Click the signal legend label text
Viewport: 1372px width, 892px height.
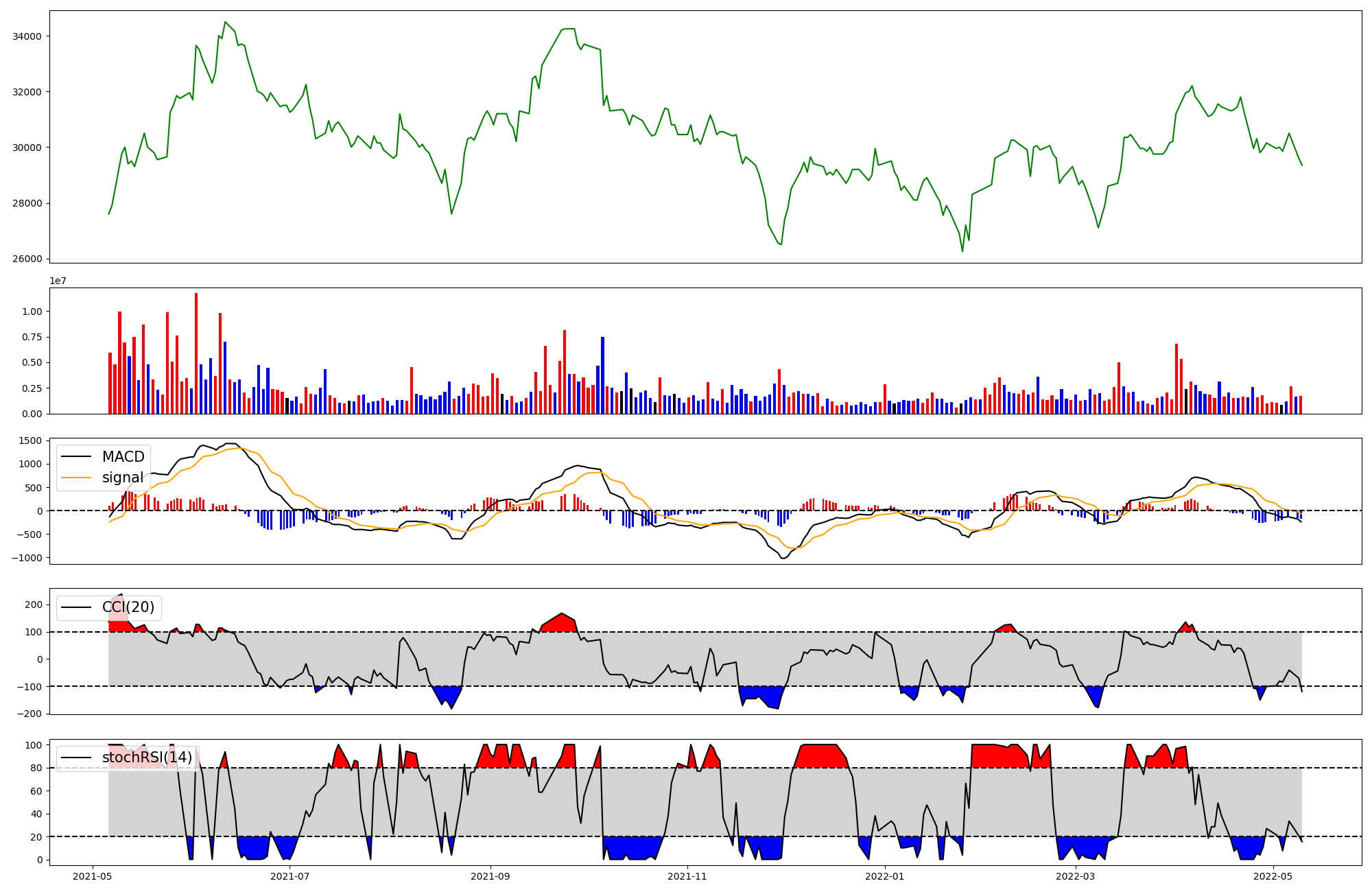click(123, 478)
